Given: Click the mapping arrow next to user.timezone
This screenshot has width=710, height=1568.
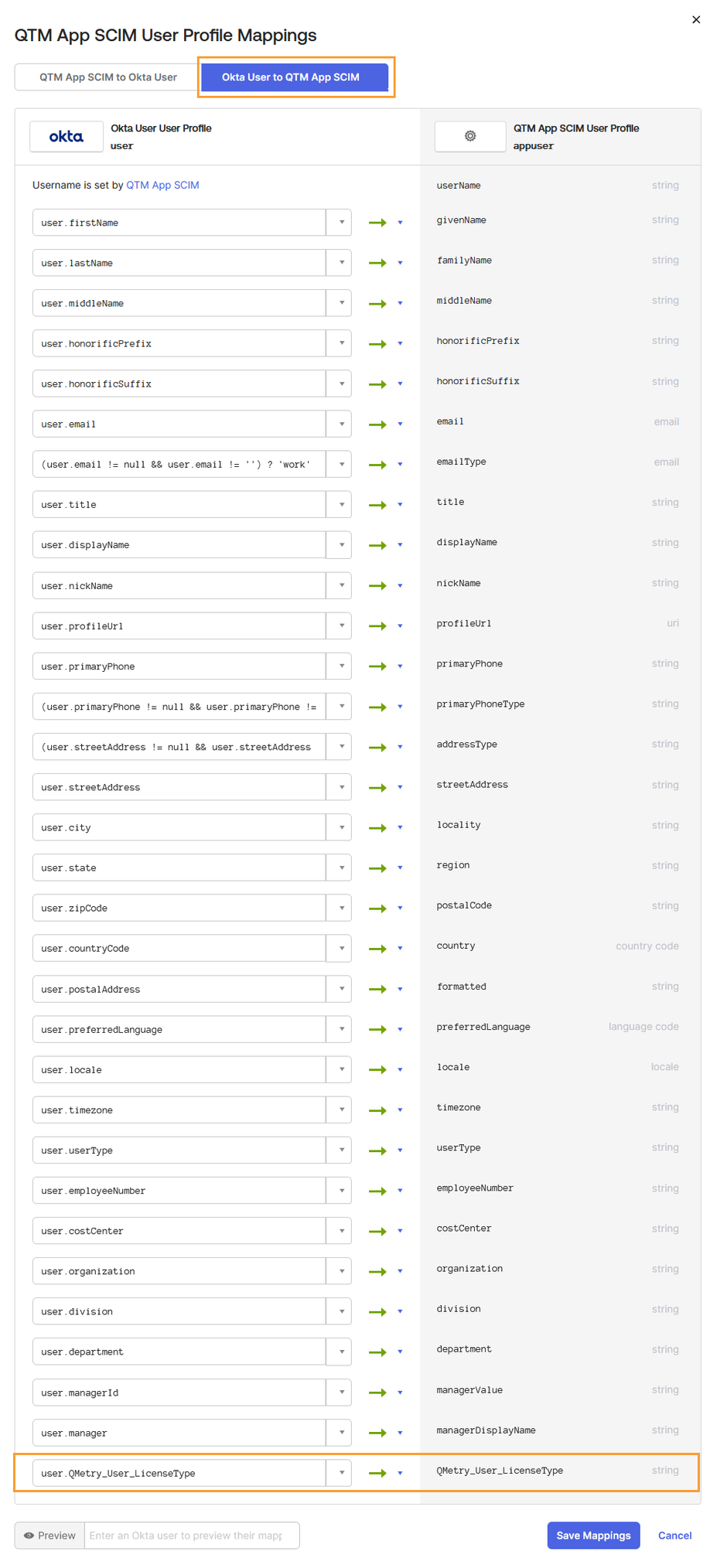Looking at the screenshot, I should click(378, 1110).
